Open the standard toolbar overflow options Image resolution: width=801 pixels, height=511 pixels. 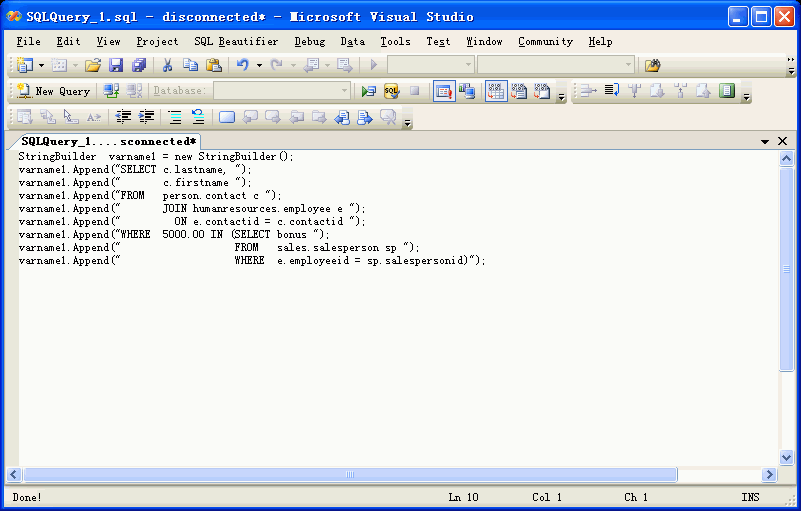click(x=791, y=66)
